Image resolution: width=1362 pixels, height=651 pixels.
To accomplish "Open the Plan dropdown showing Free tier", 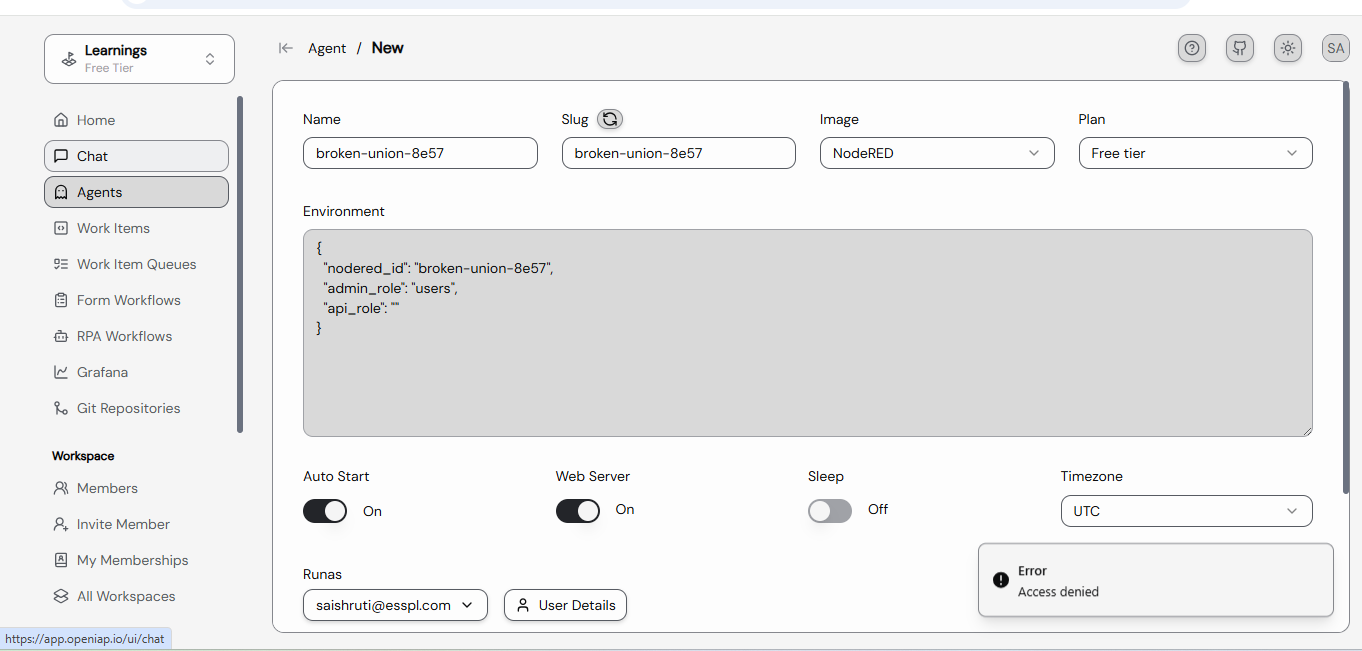I will tap(1195, 153).
